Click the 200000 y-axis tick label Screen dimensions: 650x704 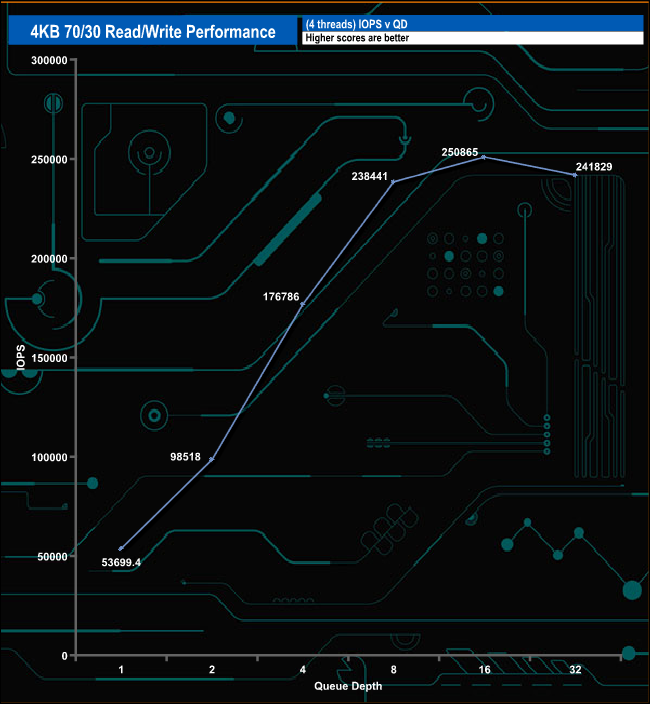[x=49, y=259]
